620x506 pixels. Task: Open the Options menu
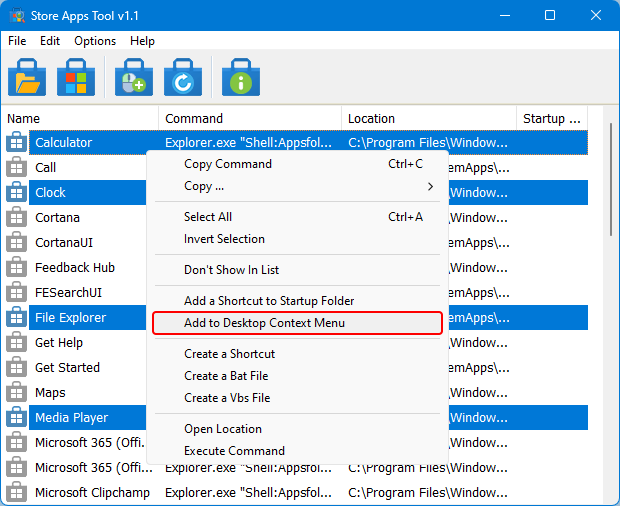(x=95, y=41)
